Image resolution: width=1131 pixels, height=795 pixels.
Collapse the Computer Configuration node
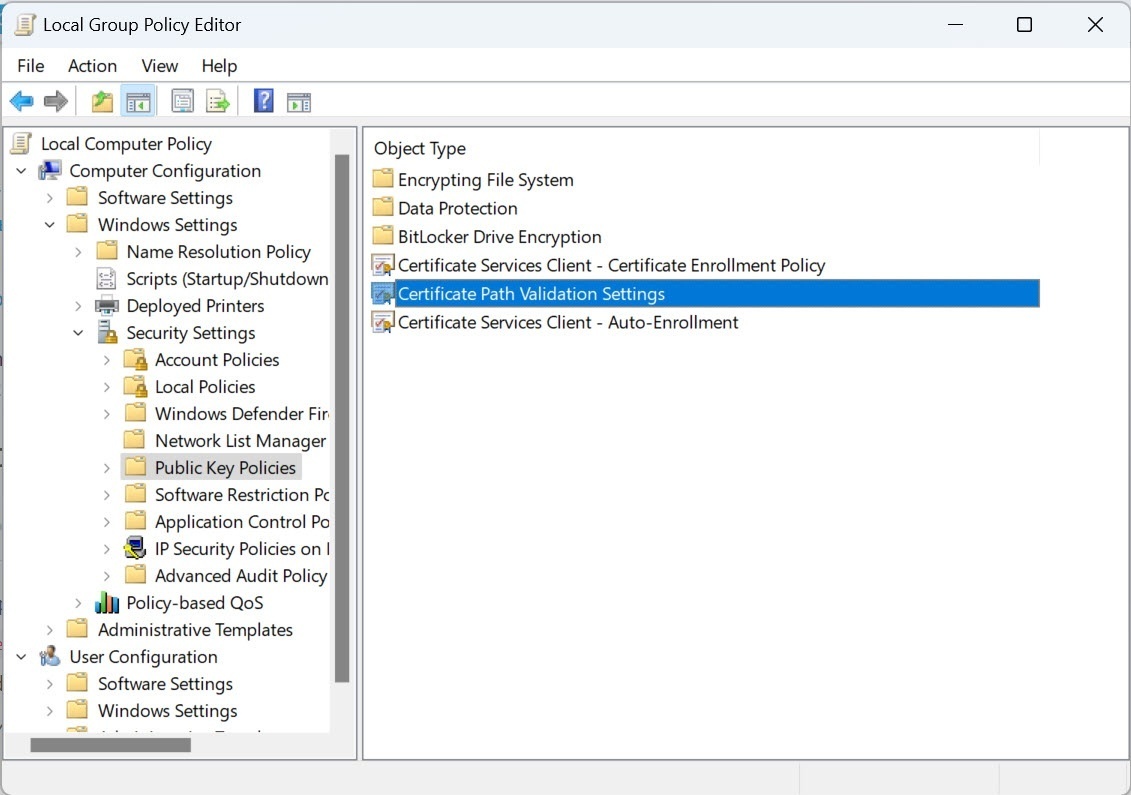click(21, 171)
